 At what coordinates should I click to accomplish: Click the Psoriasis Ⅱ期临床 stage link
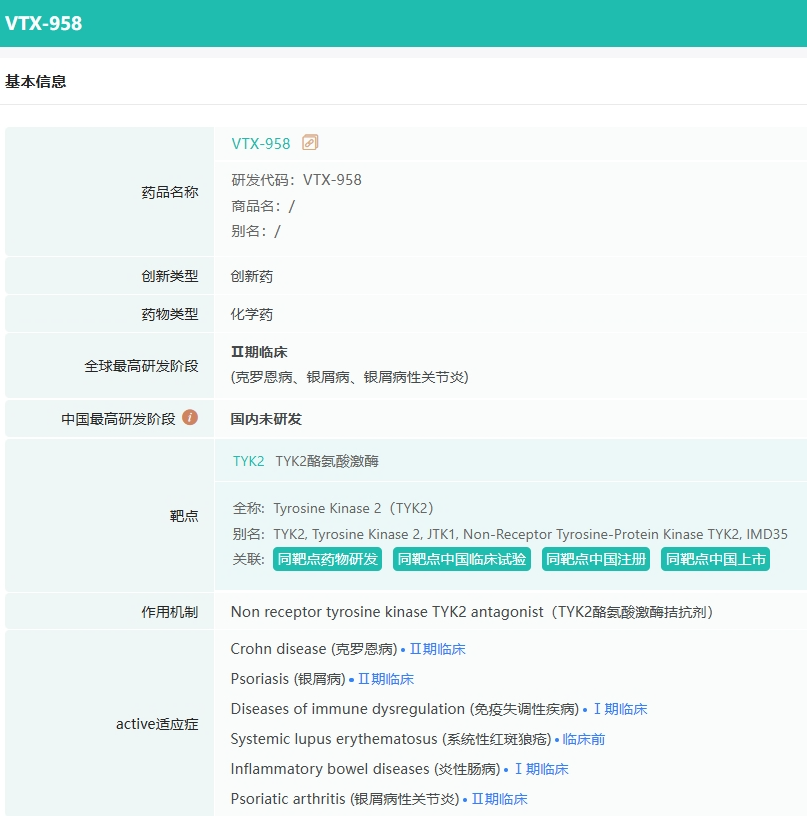click(385, 679)
